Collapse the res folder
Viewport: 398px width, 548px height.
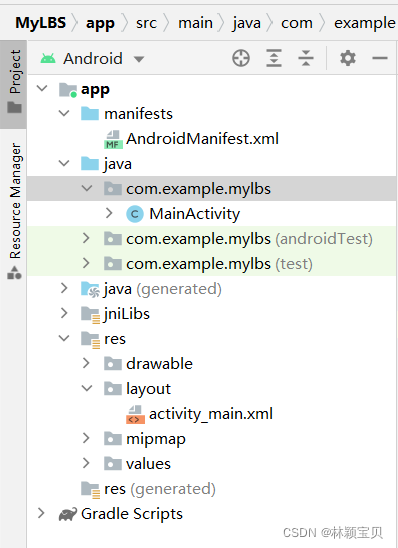[x=64, y=338]
